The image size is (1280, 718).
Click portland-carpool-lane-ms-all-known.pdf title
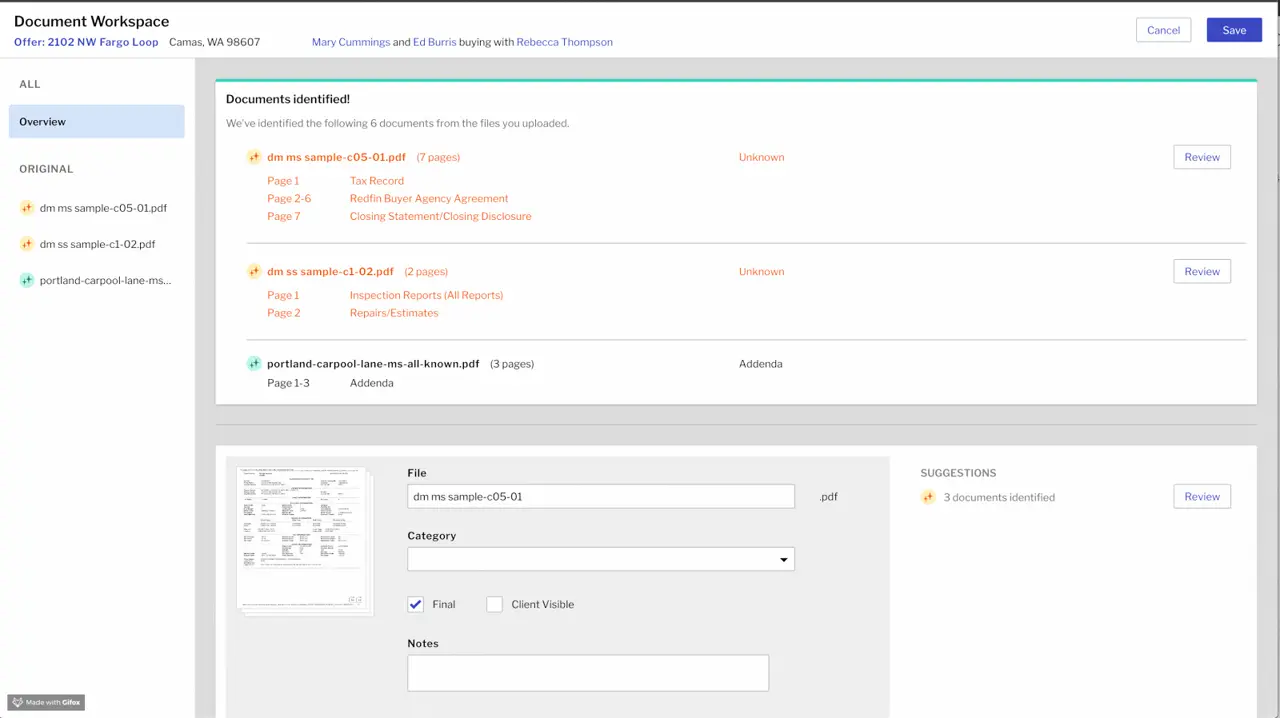tap(373, 364)
